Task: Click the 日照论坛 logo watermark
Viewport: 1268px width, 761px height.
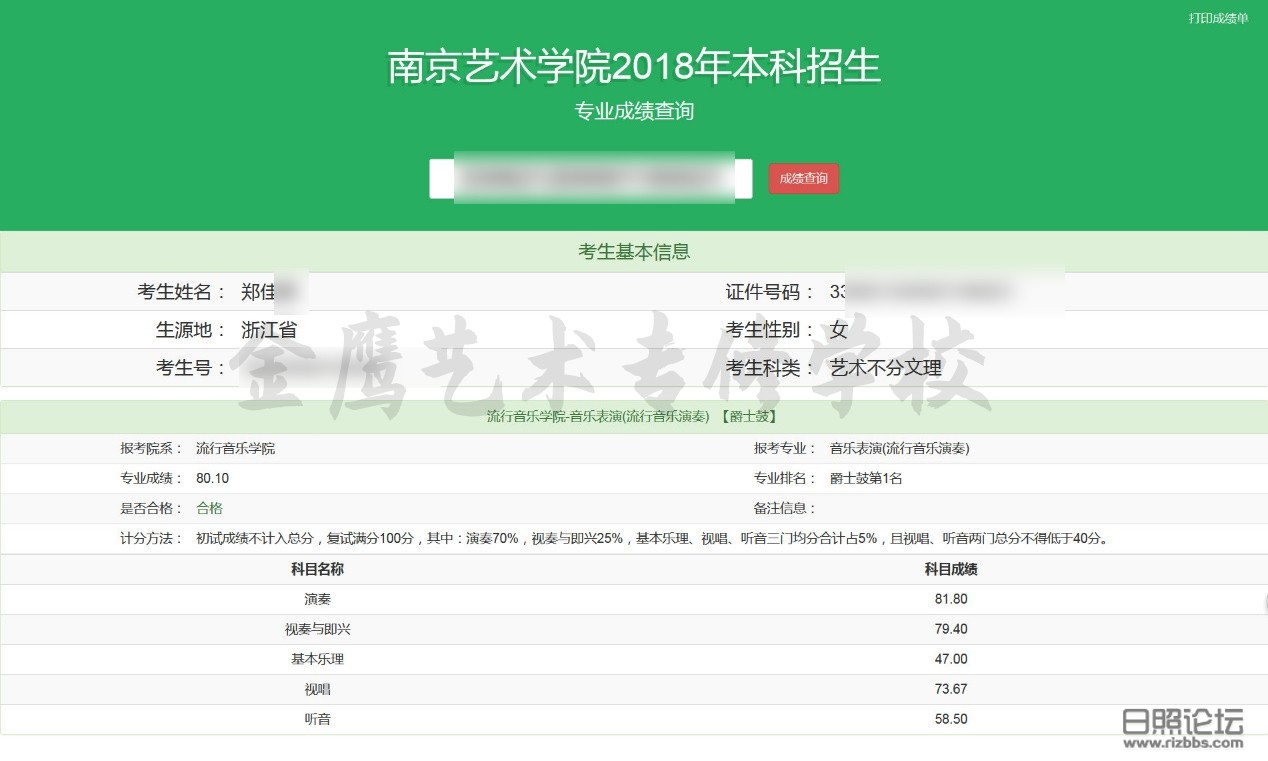Action: point(1182,727)
